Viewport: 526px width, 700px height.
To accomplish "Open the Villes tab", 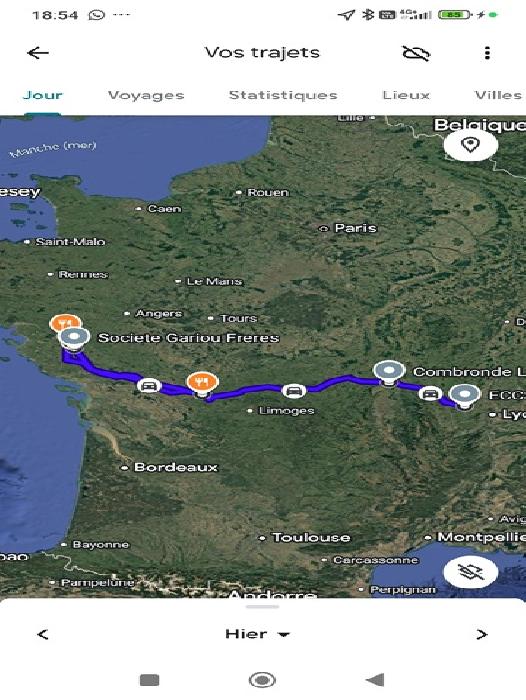I will (x=498, y=95).
